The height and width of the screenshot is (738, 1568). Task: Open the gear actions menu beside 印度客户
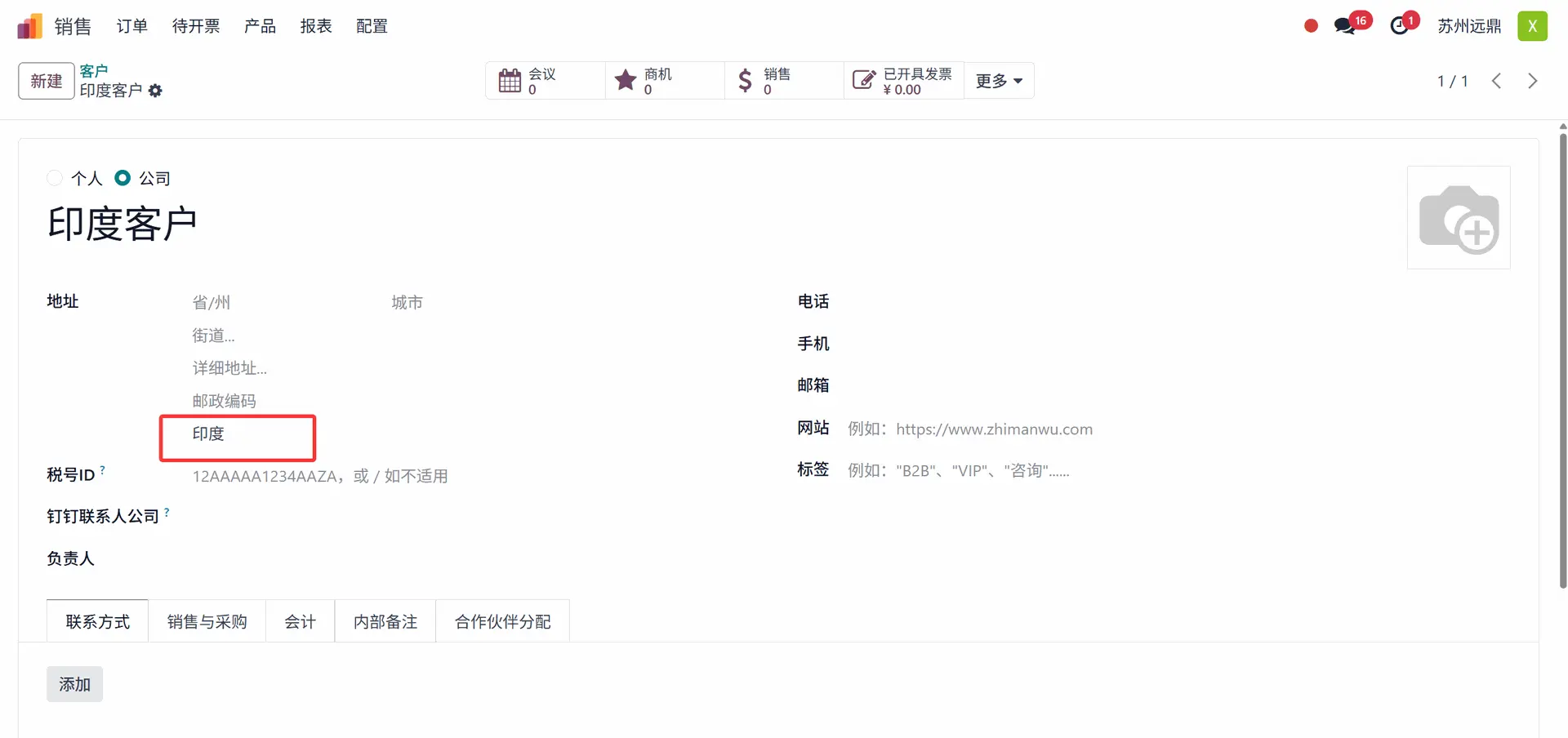click(155, 91)
